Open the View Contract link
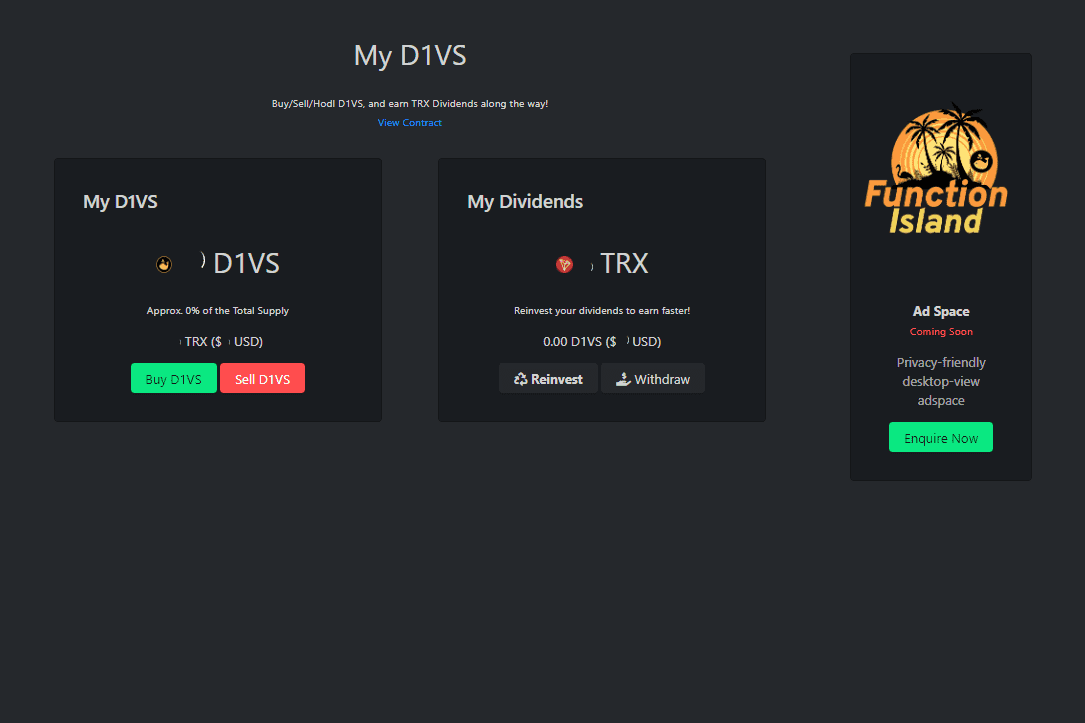This screenshot has height=723, width=1085. point(409,122)
